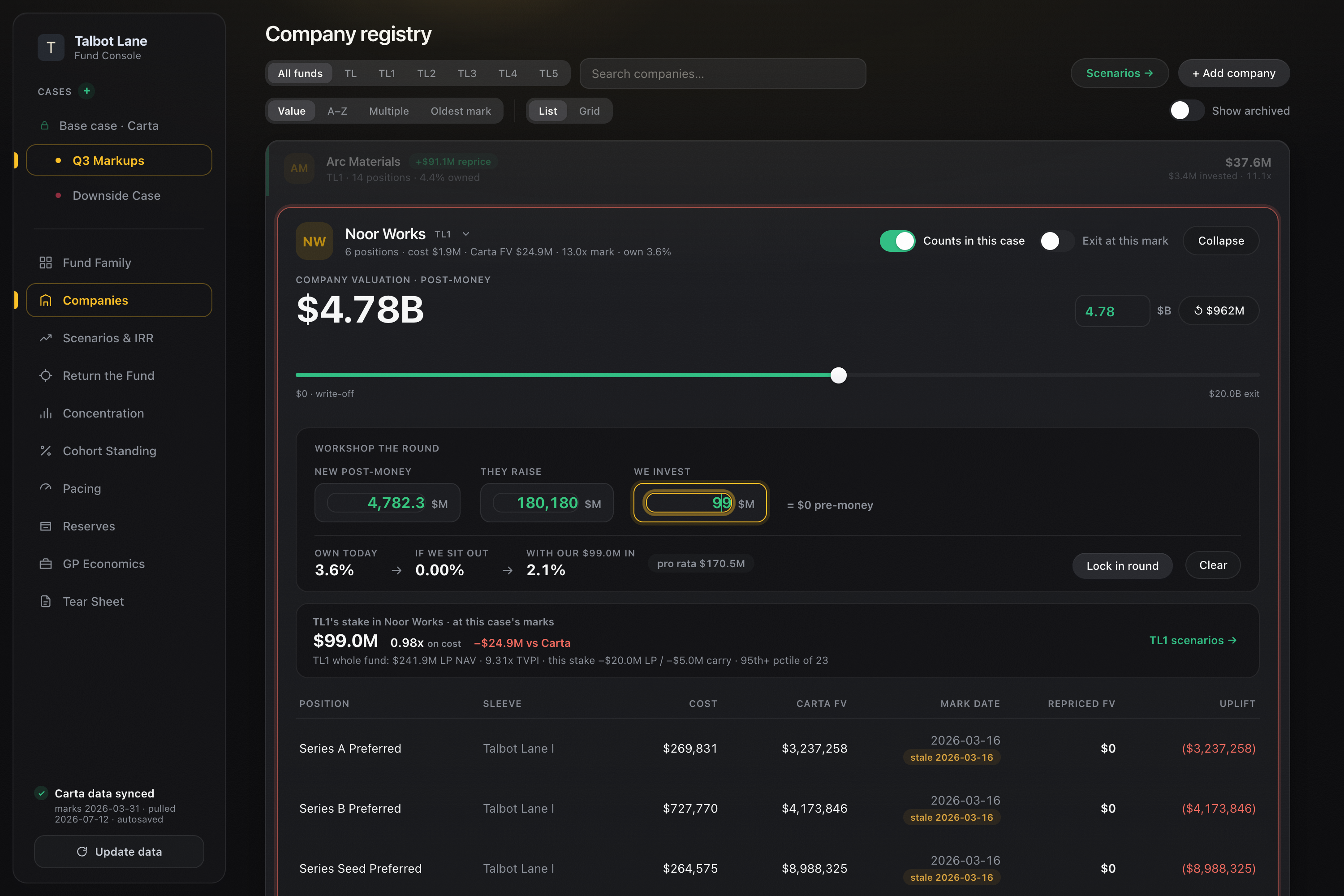Click the Concentration bar chart icon
The image size is (1344, 896).
[x=46, y=413]
